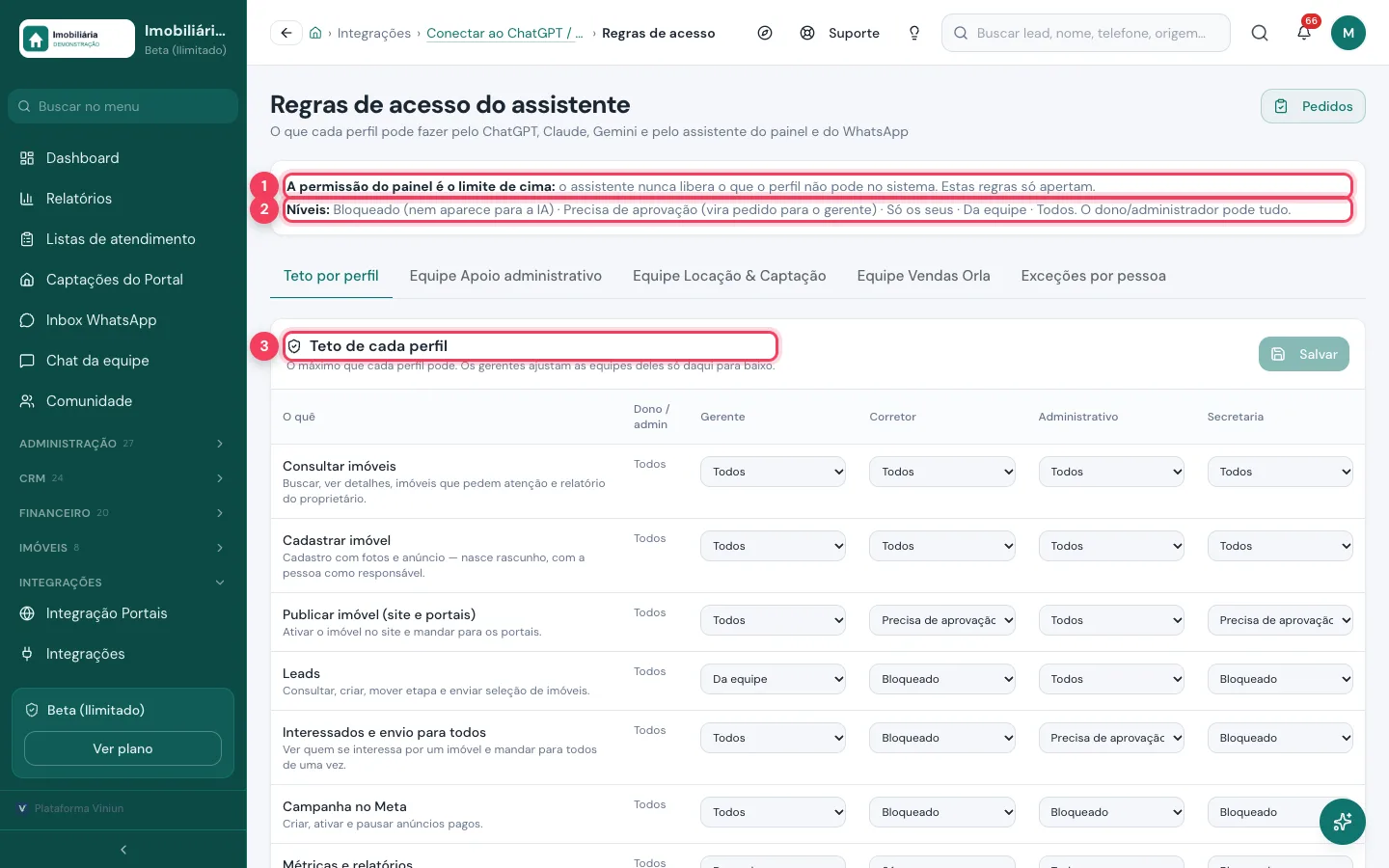Open the home icon in breadcrumb

tap(315, 33)
